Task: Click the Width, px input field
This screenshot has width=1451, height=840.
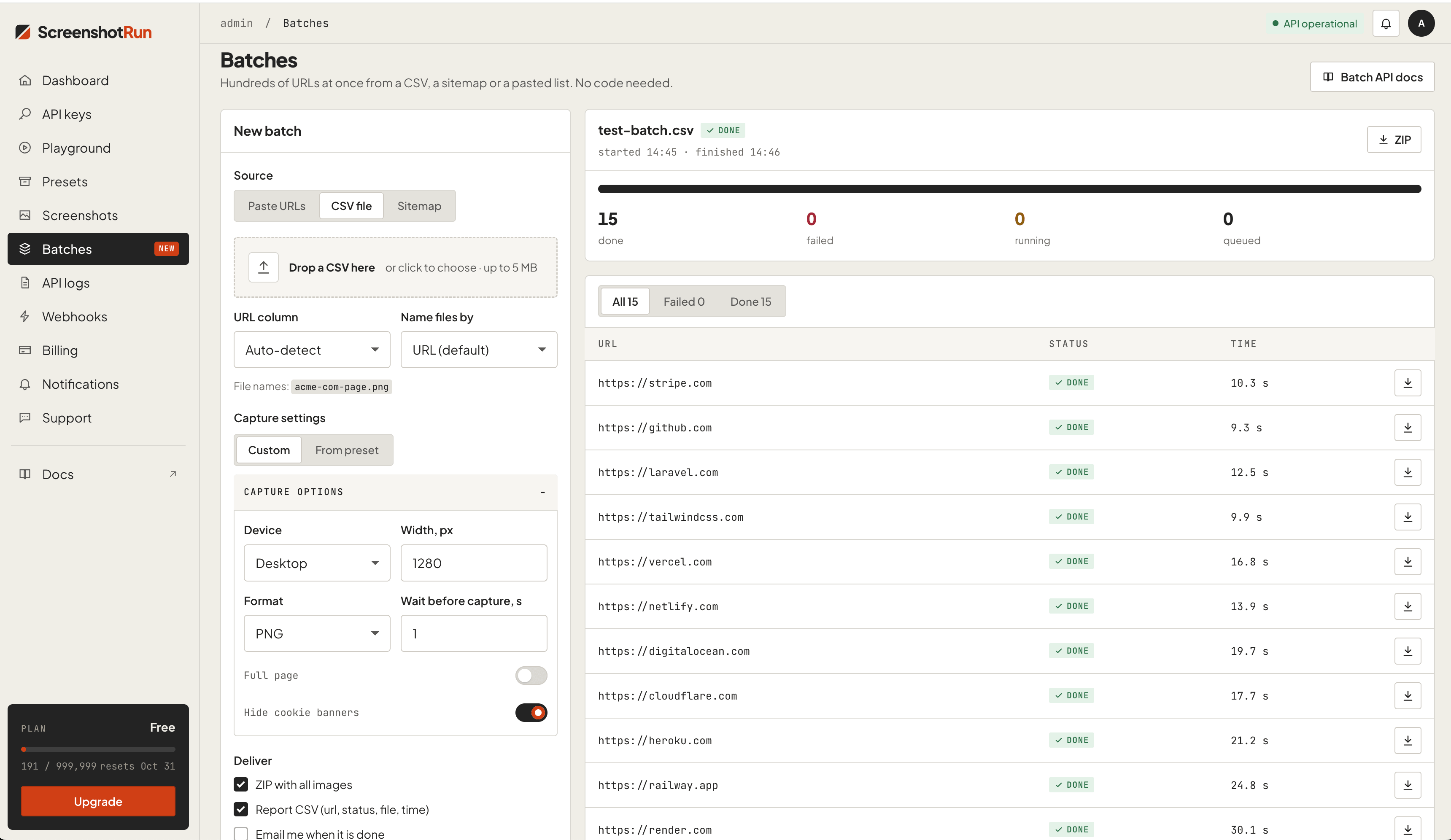Action: 473,563
